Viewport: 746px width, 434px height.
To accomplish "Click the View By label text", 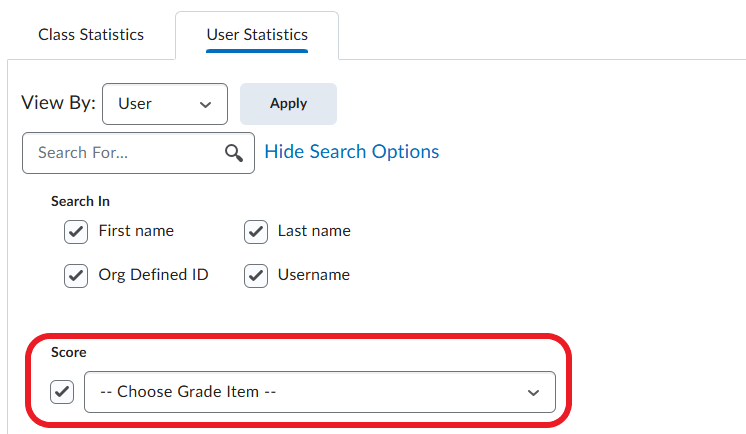I will click(x=58, y=103).
